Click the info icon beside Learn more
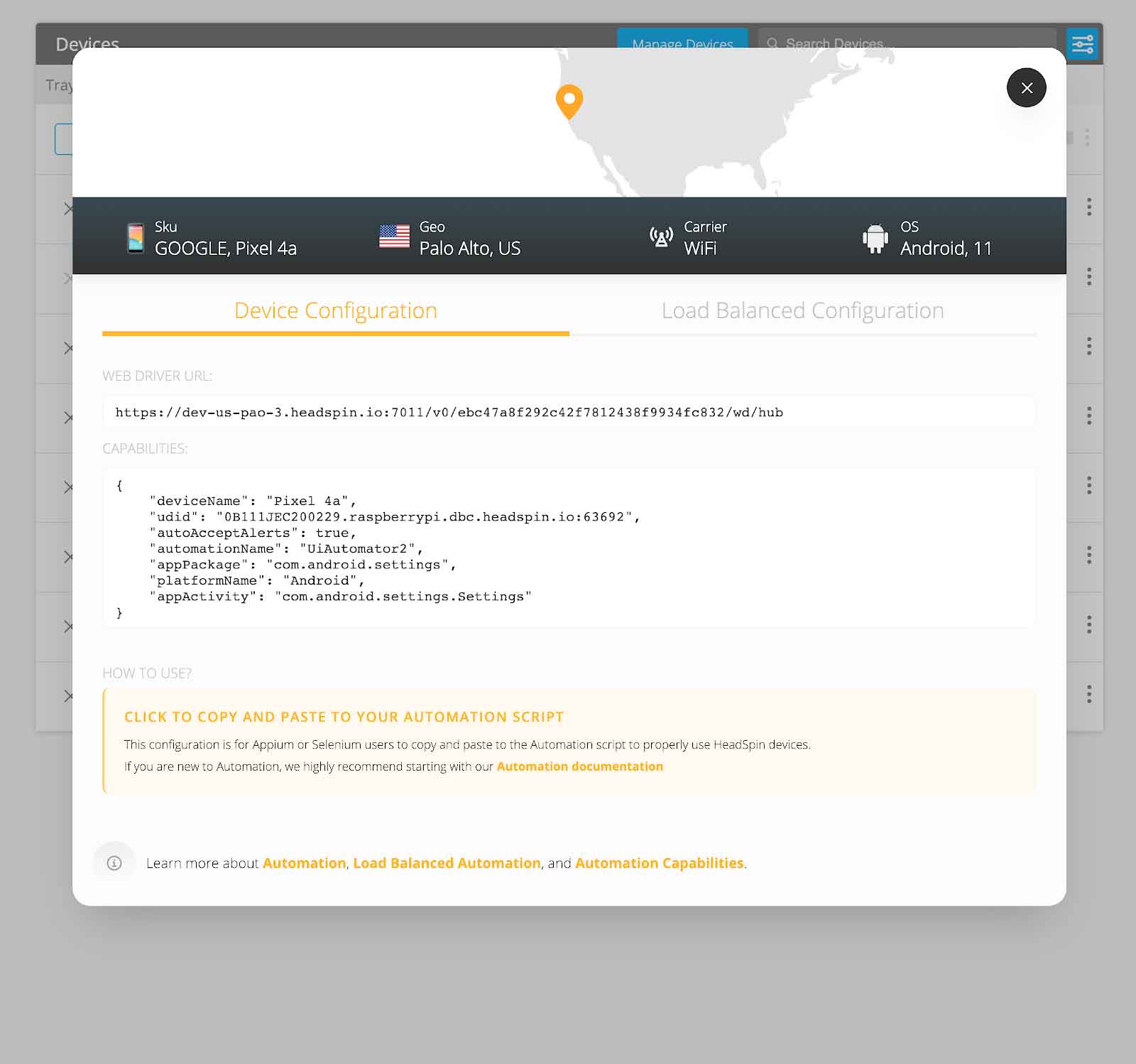This screenshot has height=1064, width=1136. pos(114,863)
